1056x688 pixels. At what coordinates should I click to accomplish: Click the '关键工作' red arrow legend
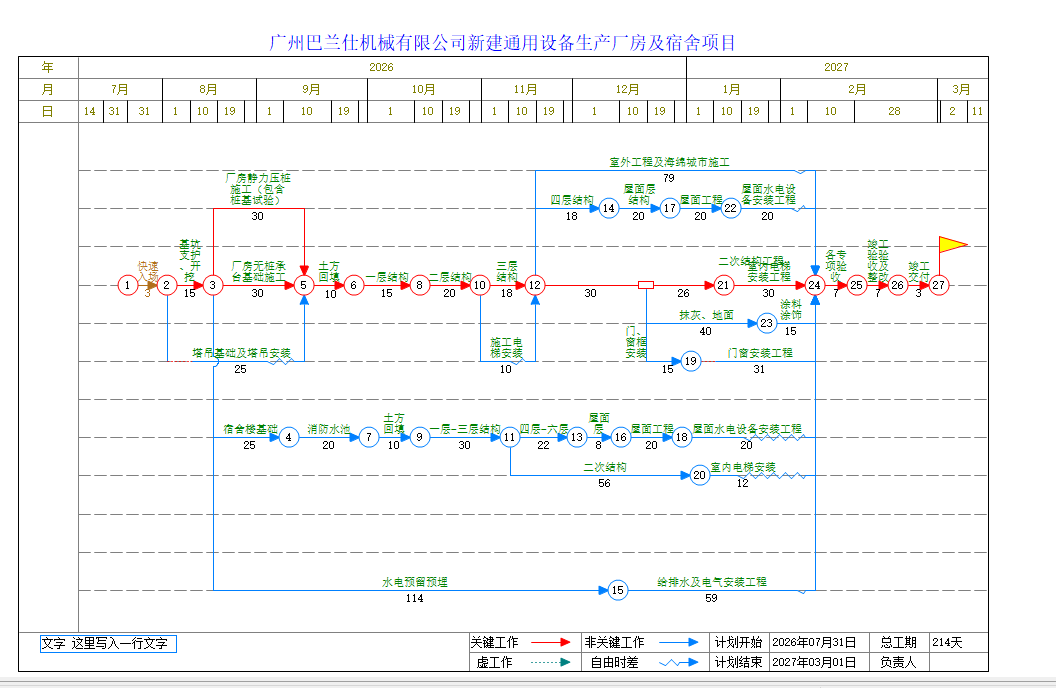click(552, 642)
